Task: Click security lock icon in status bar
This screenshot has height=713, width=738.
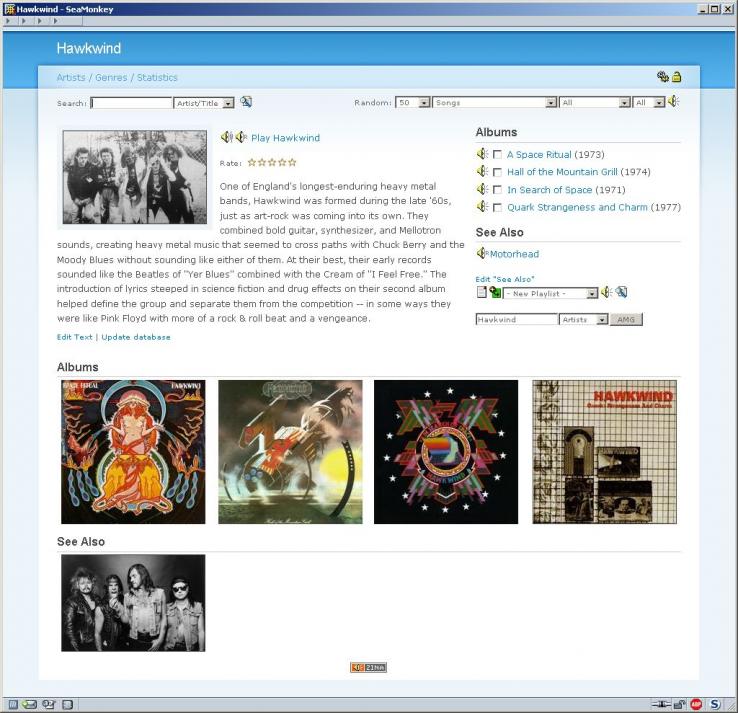Action: pyautogui.click(x=679, y=705)
